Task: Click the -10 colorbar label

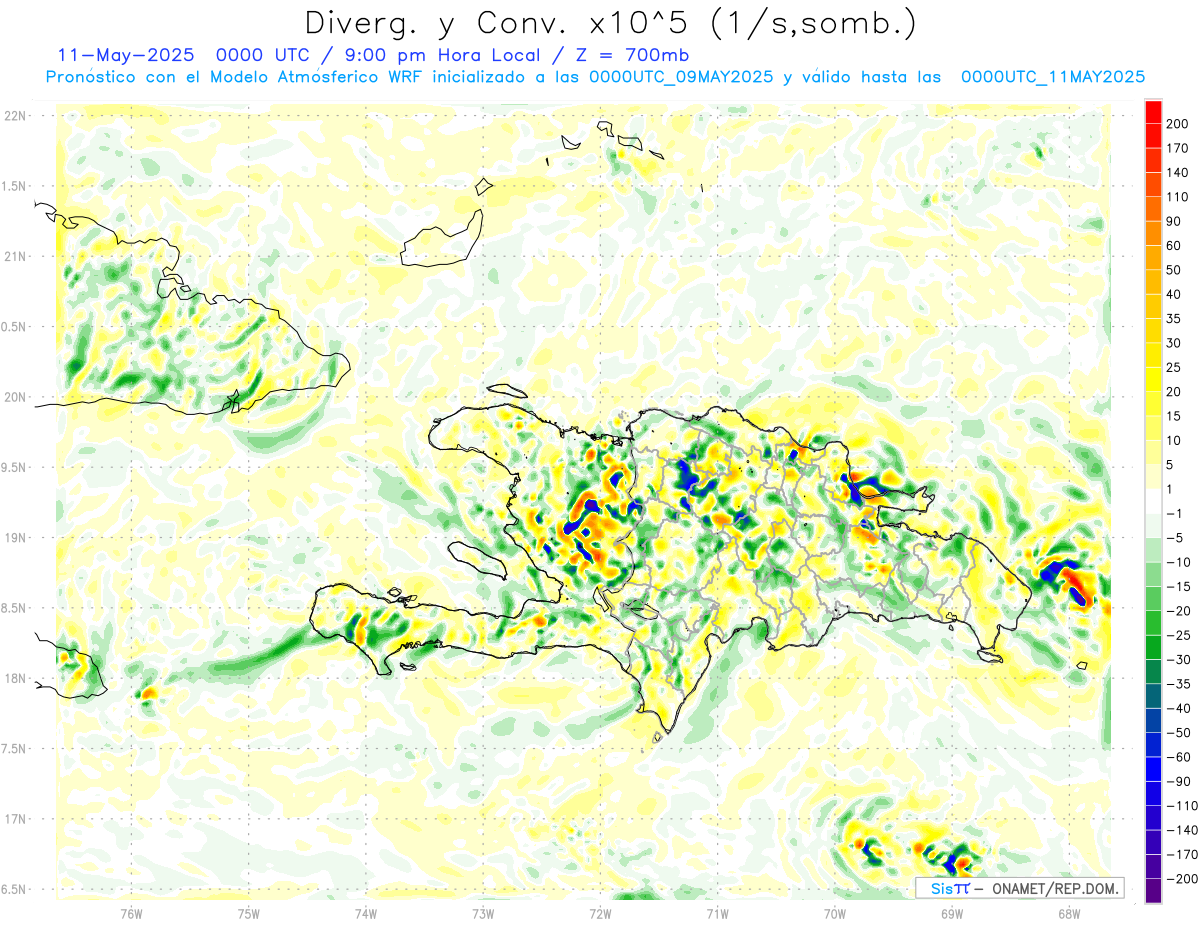Action: tap(1179, 562)
